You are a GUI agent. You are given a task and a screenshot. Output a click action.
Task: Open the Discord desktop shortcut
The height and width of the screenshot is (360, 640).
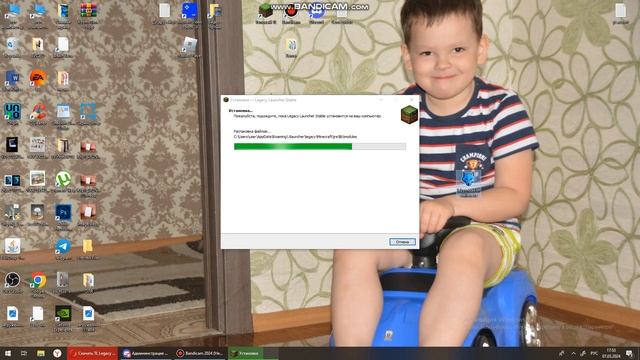pyautogui.click(x=316, y=11)
